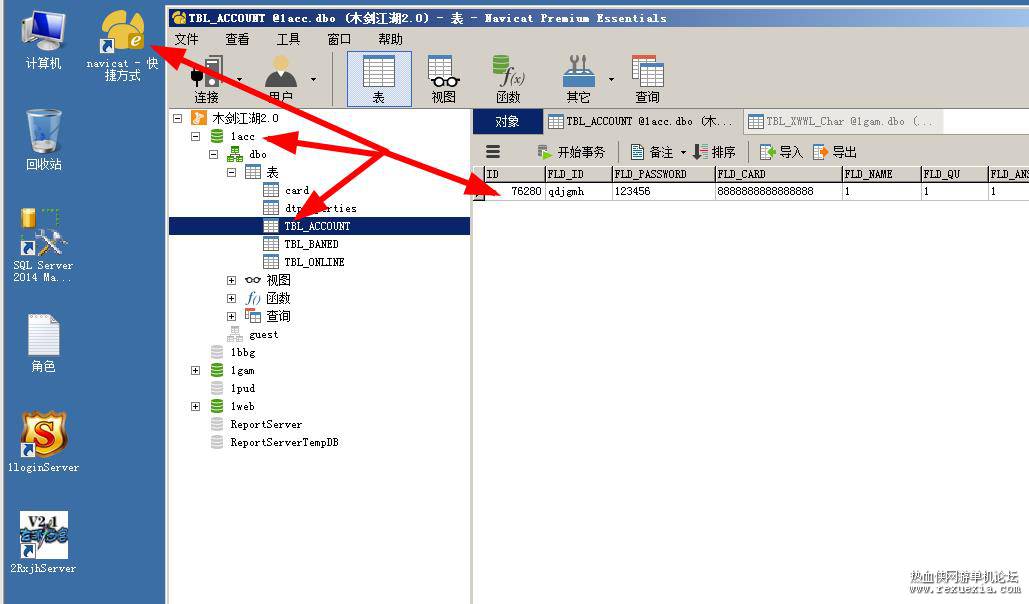Viewport: 1029px width, 604px height.
Task: Switch to TBL_XWWL_Char @1gam.dbo tab
Action: point(843,121)
